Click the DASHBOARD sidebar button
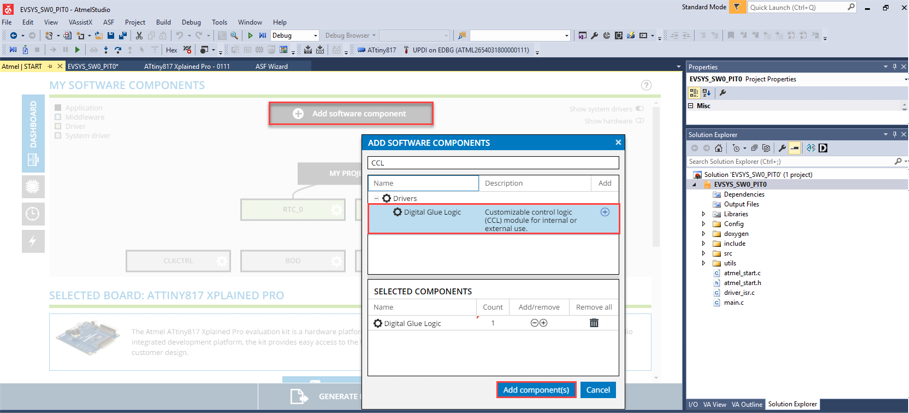The image size is (909, 413). coord(33,134)
